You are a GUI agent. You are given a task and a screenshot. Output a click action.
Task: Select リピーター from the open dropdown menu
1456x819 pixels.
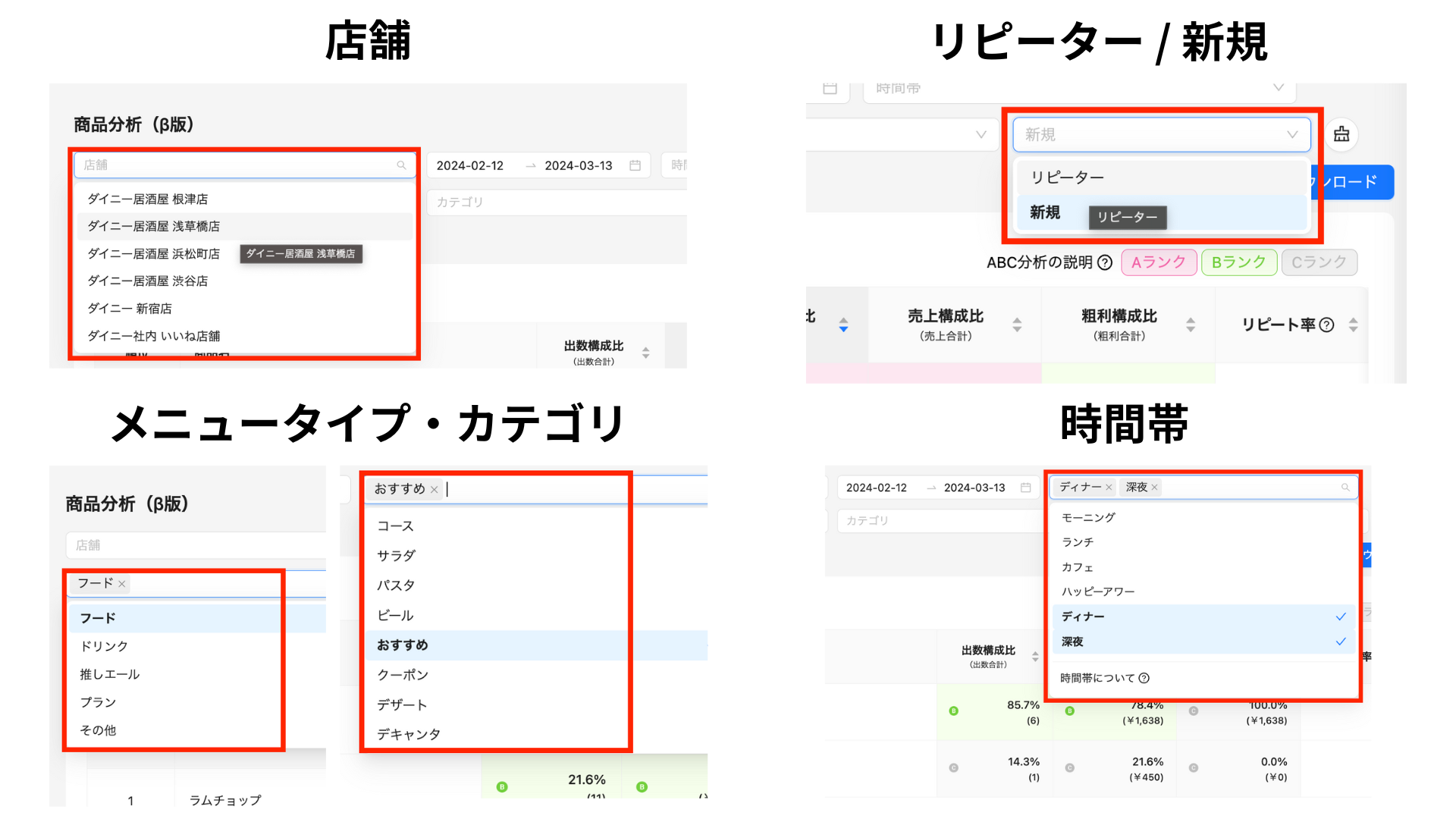pos(1065,177)
